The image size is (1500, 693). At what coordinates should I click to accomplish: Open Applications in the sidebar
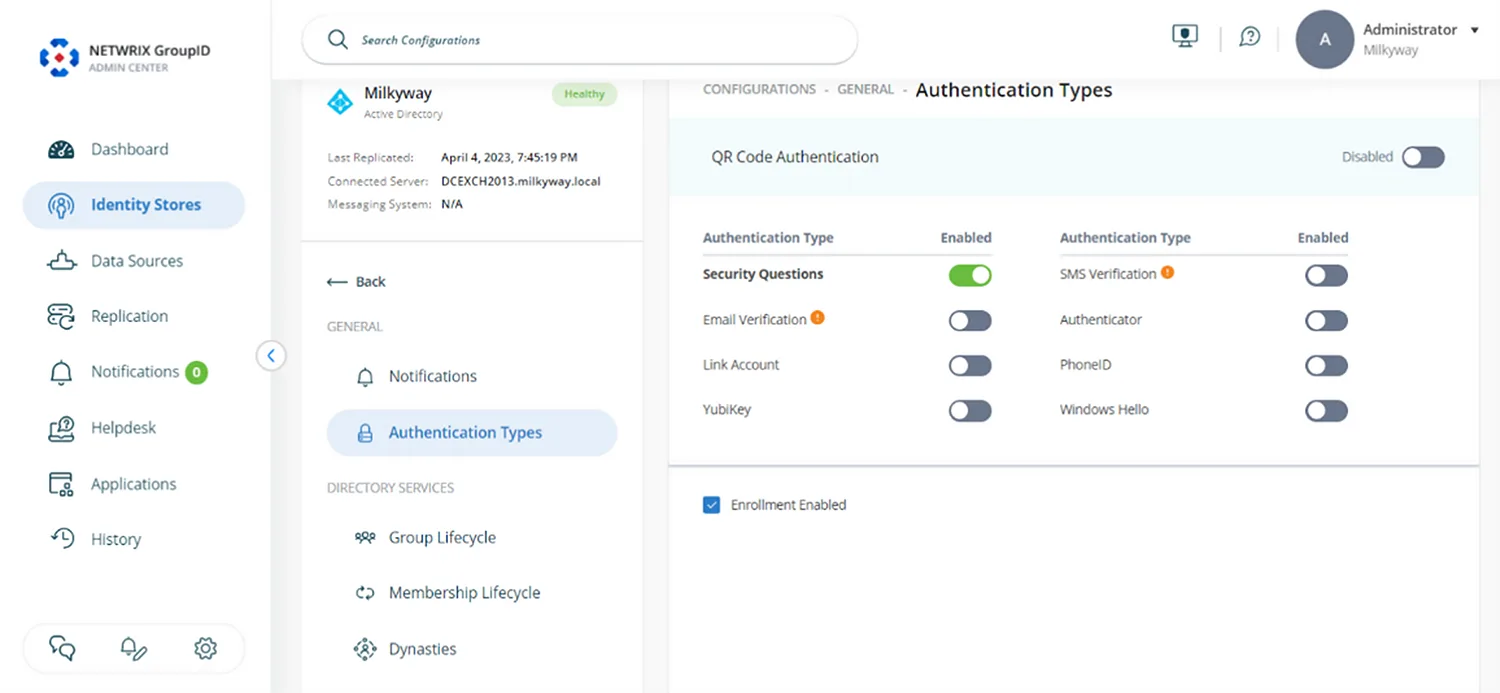[133, 484]
